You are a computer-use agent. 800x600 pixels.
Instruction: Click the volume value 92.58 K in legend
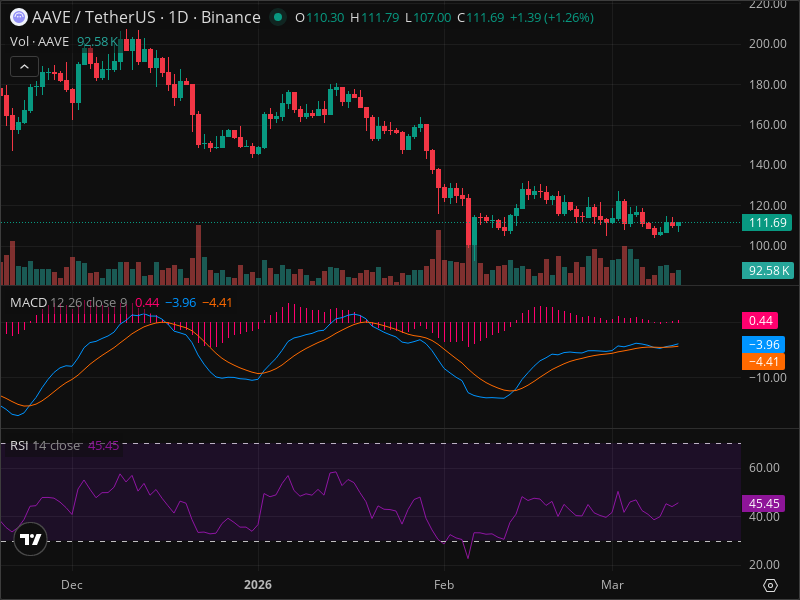pyautogui.click(x=98, y=41)
